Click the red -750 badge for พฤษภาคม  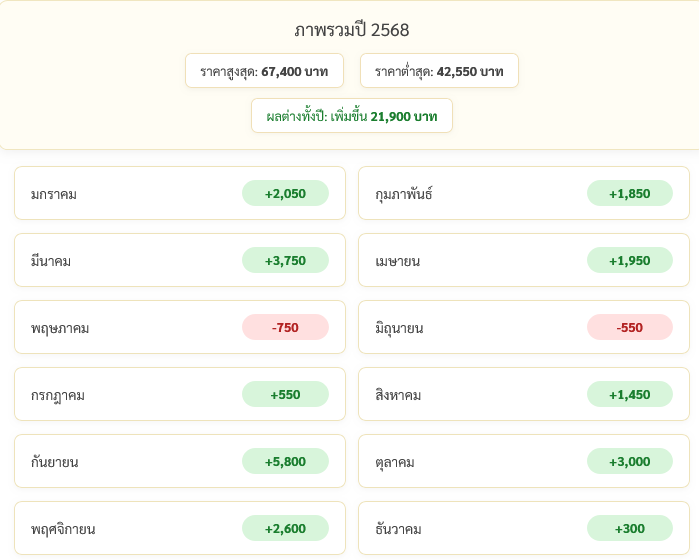click(285, 328)
